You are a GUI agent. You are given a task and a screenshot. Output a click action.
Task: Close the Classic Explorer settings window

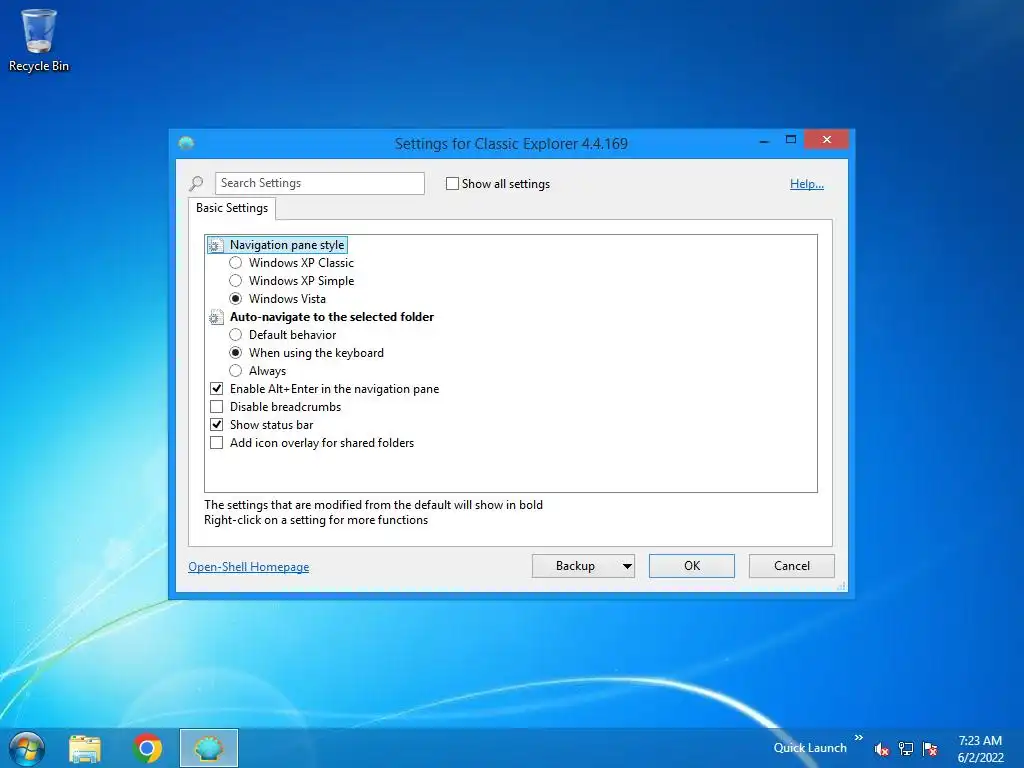point(827,140)
